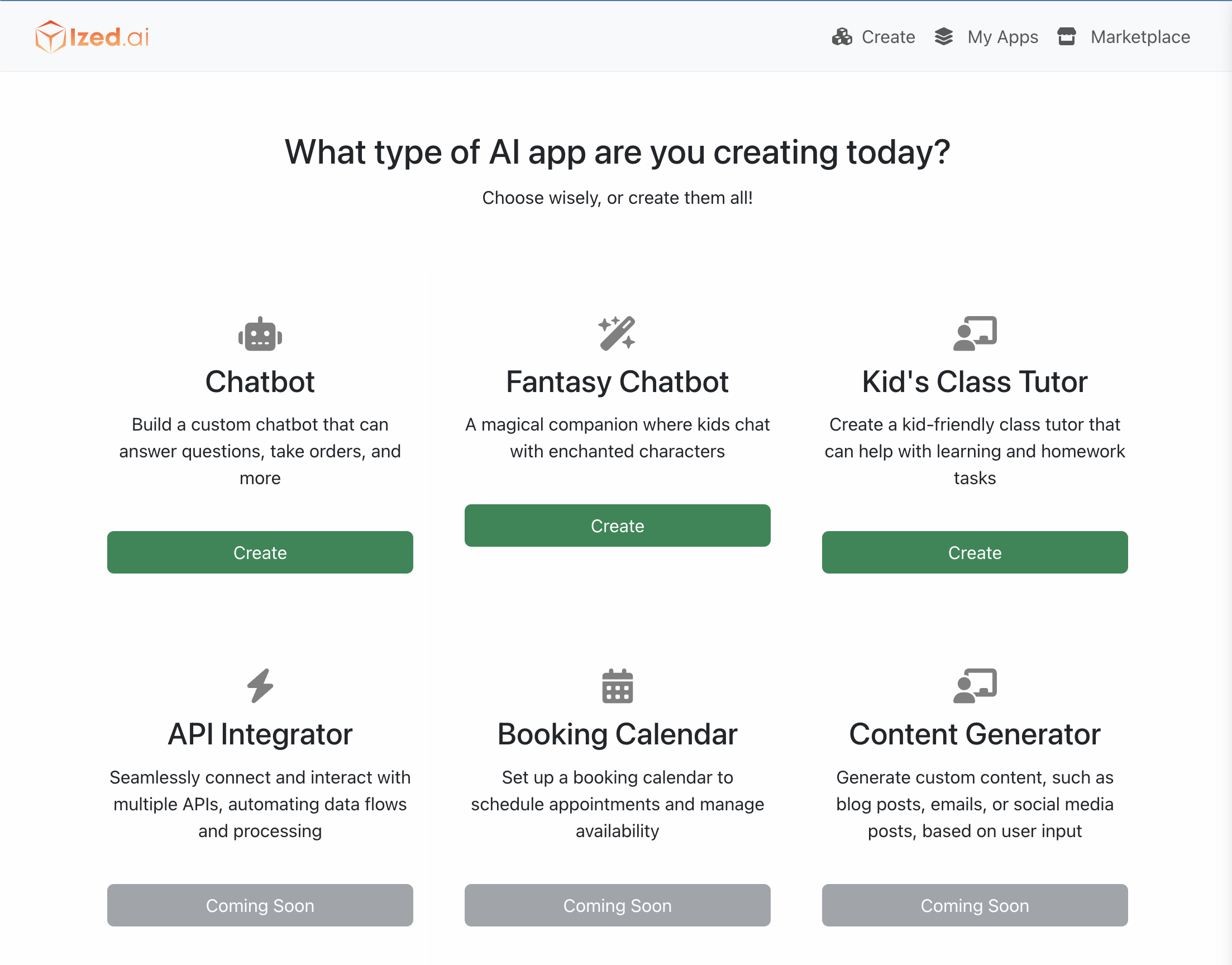This screenshot has width=1232, height=965.
Task: Click the Ized.ai brand name text
Action: (109, 37)
